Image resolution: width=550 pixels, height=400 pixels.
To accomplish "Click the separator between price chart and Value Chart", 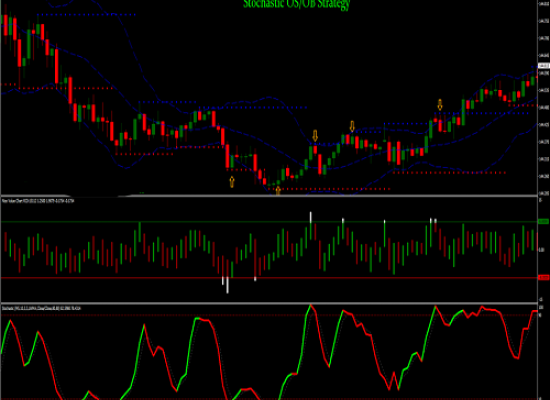I will coord(269,196).
